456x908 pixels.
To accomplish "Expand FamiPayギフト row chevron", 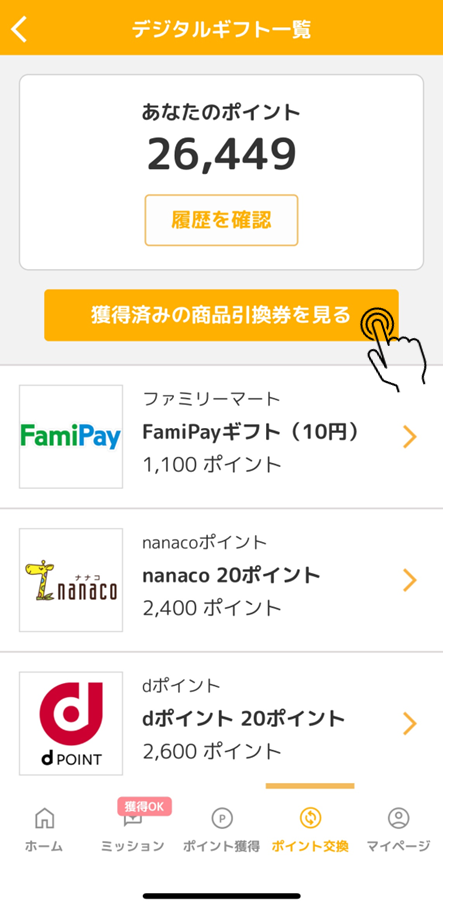I will coord(410,437).
